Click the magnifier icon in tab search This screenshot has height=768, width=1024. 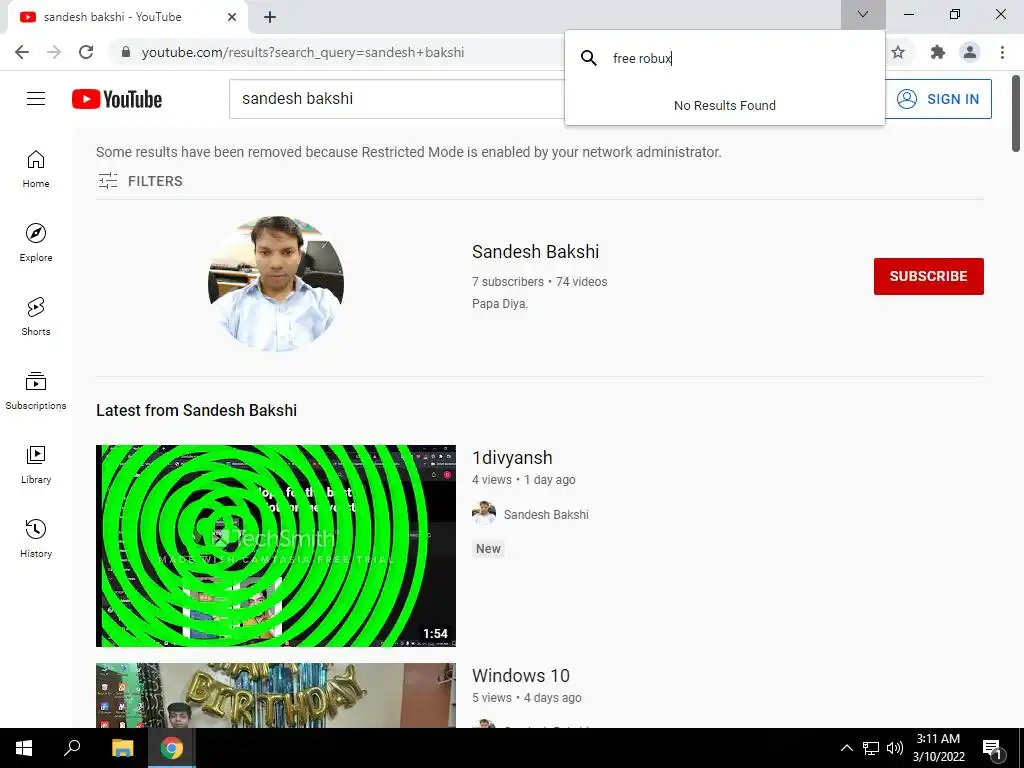coord(588,58)
